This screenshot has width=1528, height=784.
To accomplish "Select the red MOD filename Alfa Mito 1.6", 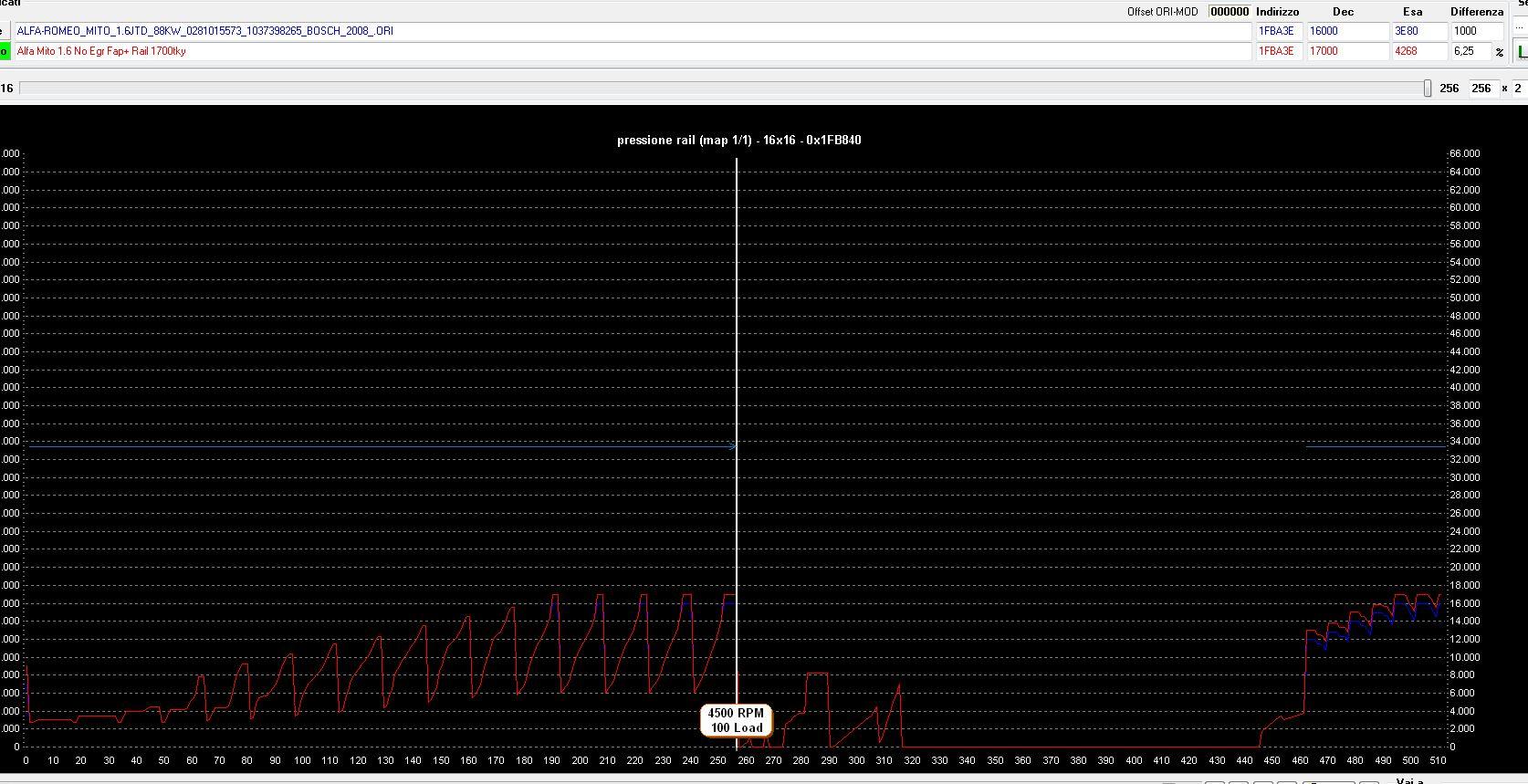I will click(x=633, y=51).
